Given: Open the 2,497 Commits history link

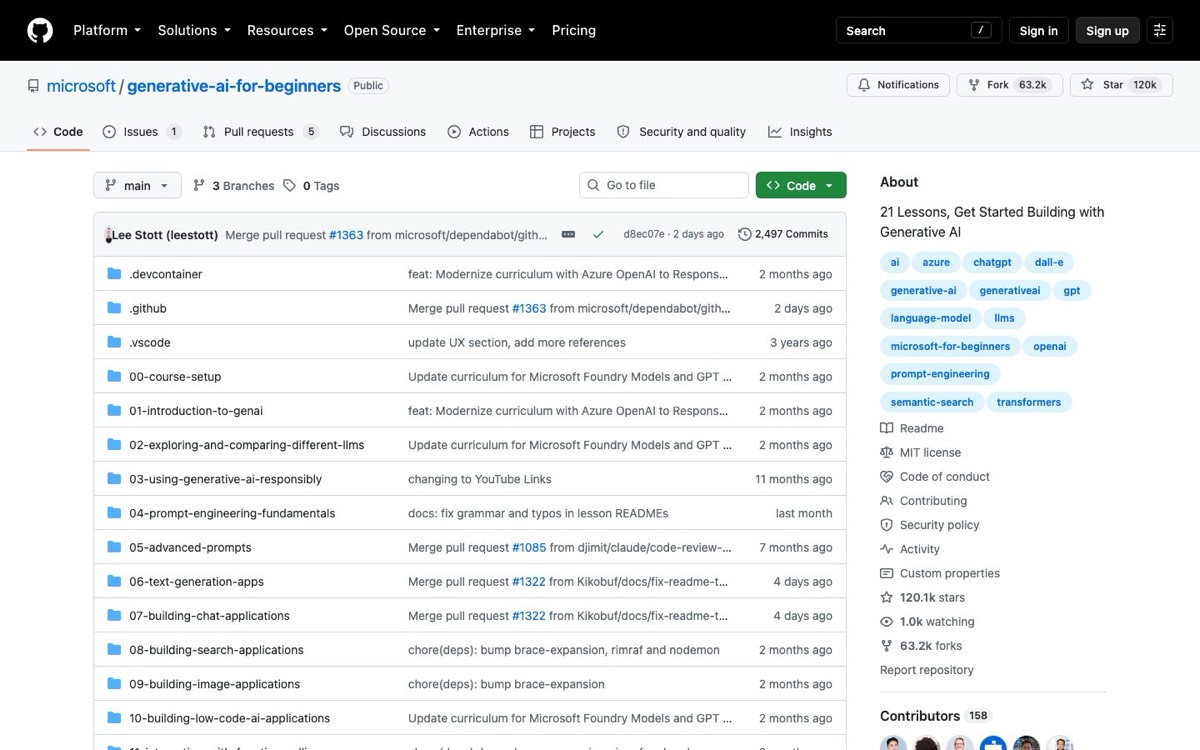Looking at the screenshot, I should point(783,234).
